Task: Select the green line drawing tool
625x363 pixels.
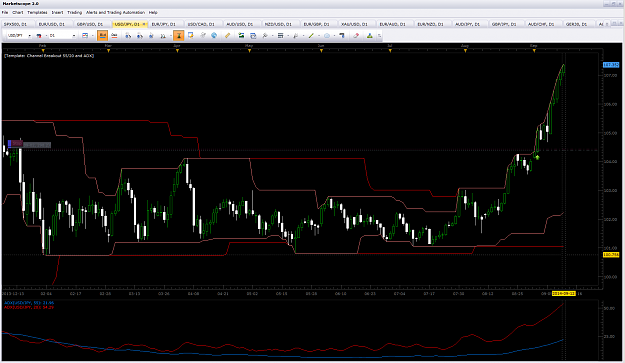Action: point(311,35)
